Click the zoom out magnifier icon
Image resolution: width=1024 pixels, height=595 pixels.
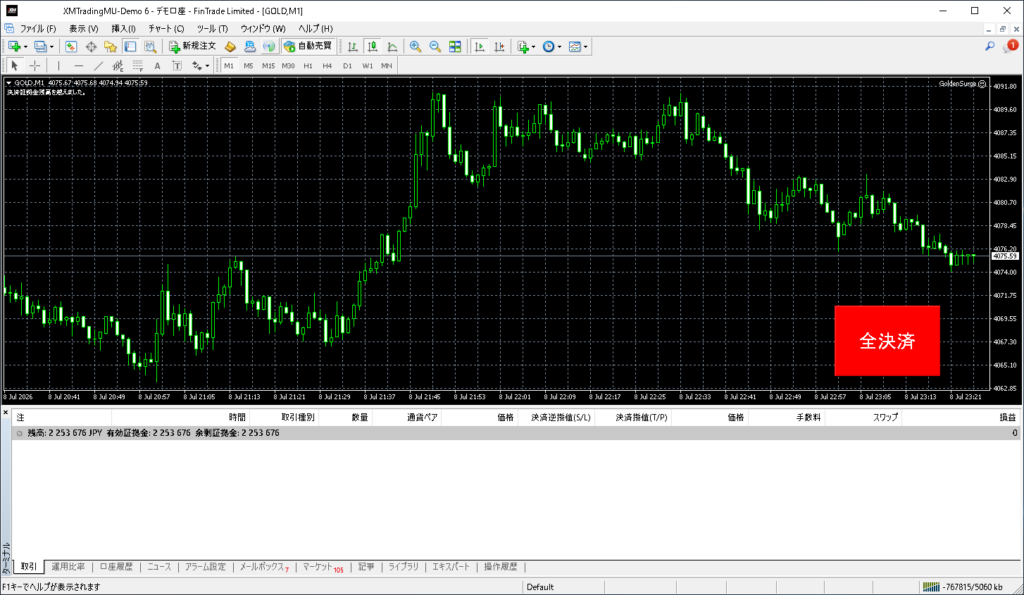click(435, 46)
